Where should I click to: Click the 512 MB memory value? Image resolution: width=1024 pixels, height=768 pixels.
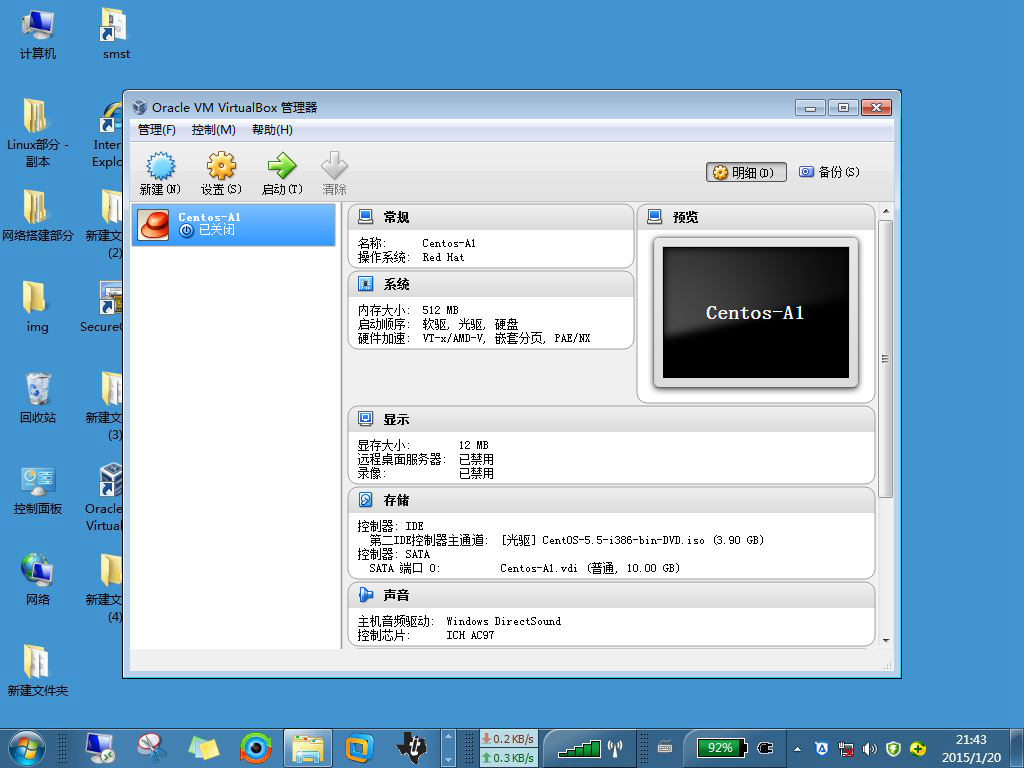[440, 310]
